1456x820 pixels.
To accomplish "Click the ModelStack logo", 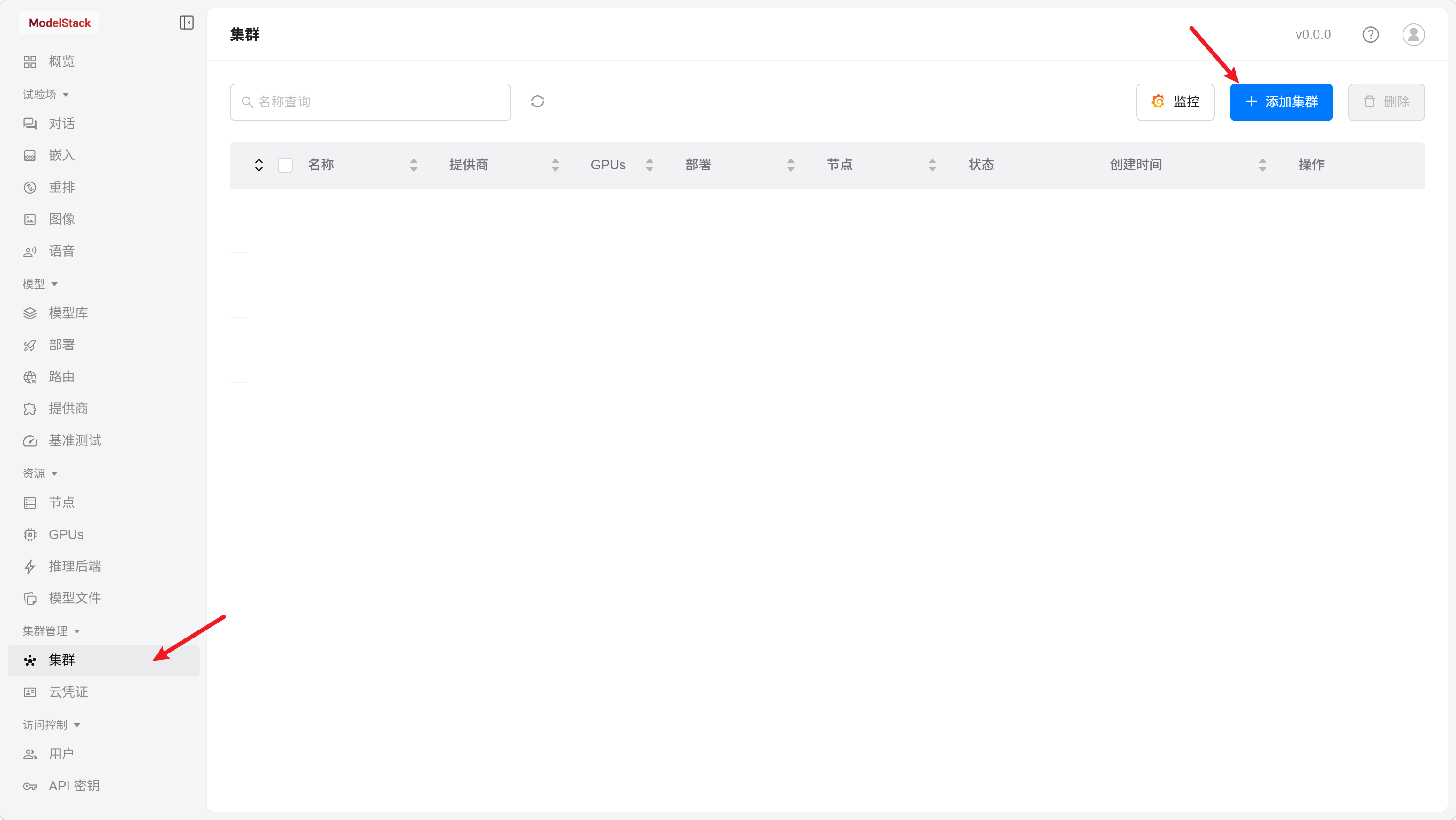I will click(60, 23).
